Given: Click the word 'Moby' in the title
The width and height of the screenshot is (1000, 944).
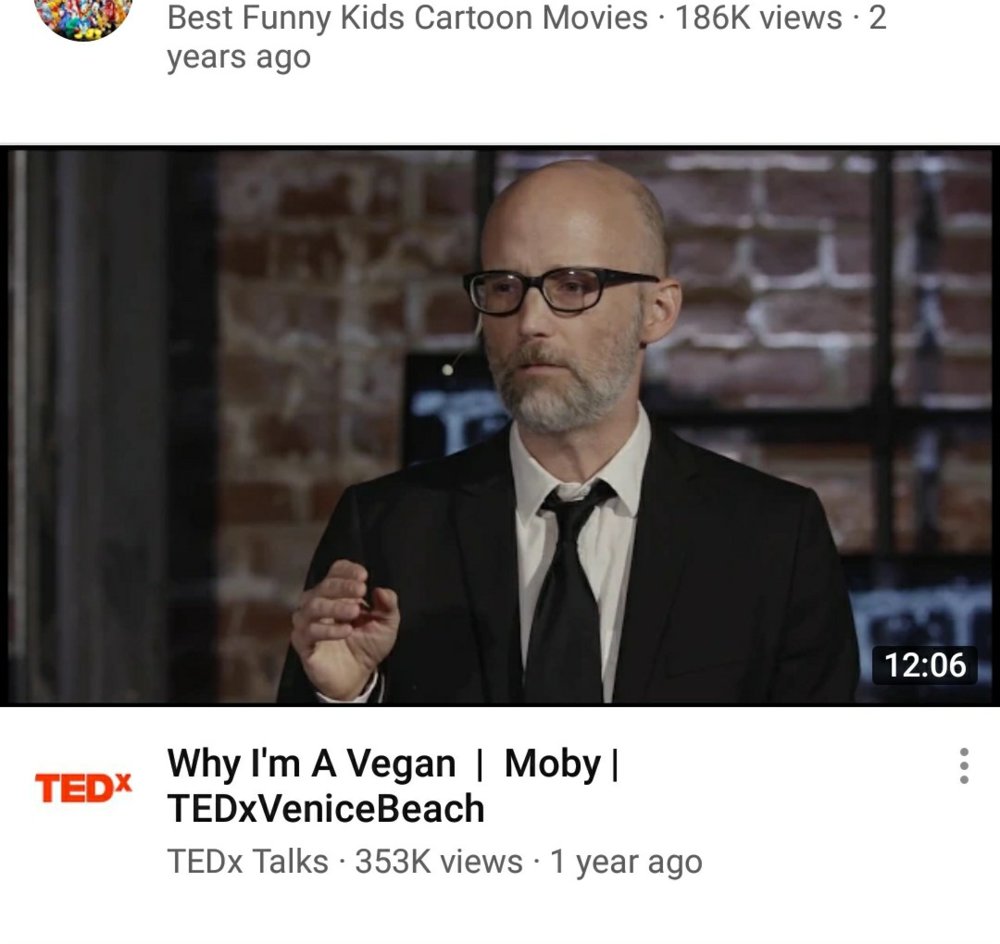Looking at the screenshot, I should tap(553, 763).
